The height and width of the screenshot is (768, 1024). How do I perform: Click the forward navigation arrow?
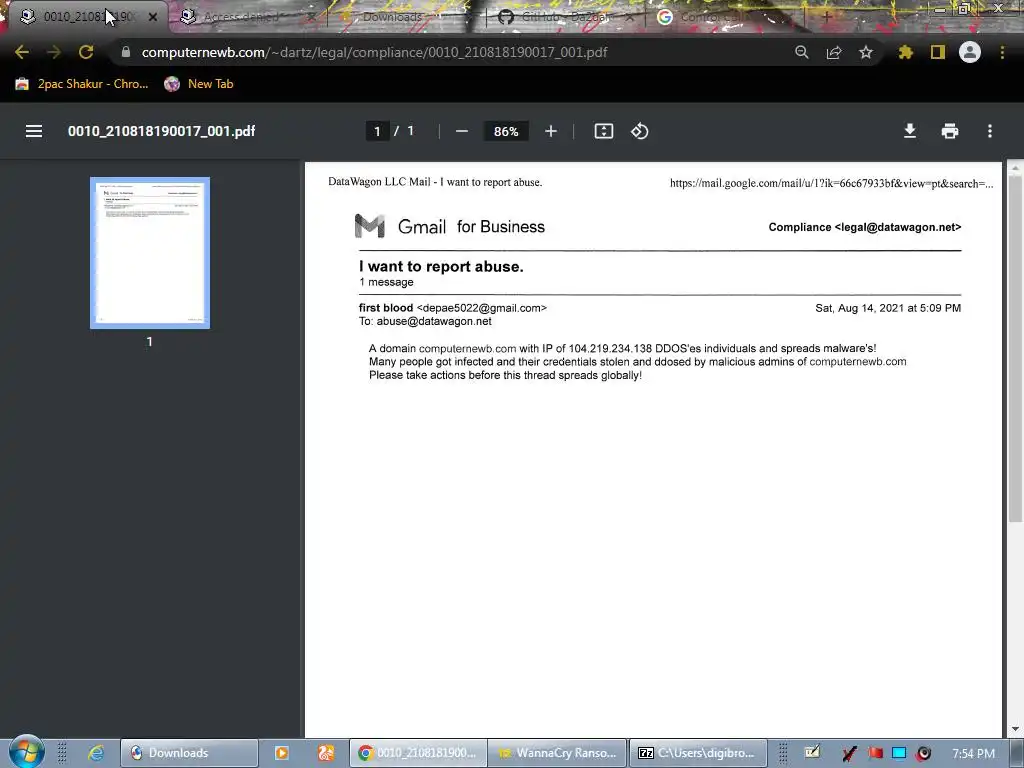click(x=54, y=52)
